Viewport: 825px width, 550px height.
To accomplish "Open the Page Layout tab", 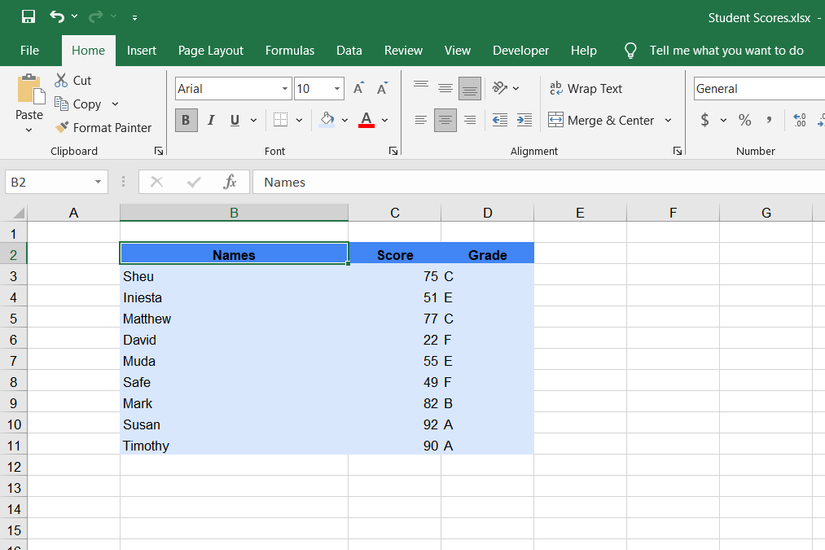I will tap(211, 50).
